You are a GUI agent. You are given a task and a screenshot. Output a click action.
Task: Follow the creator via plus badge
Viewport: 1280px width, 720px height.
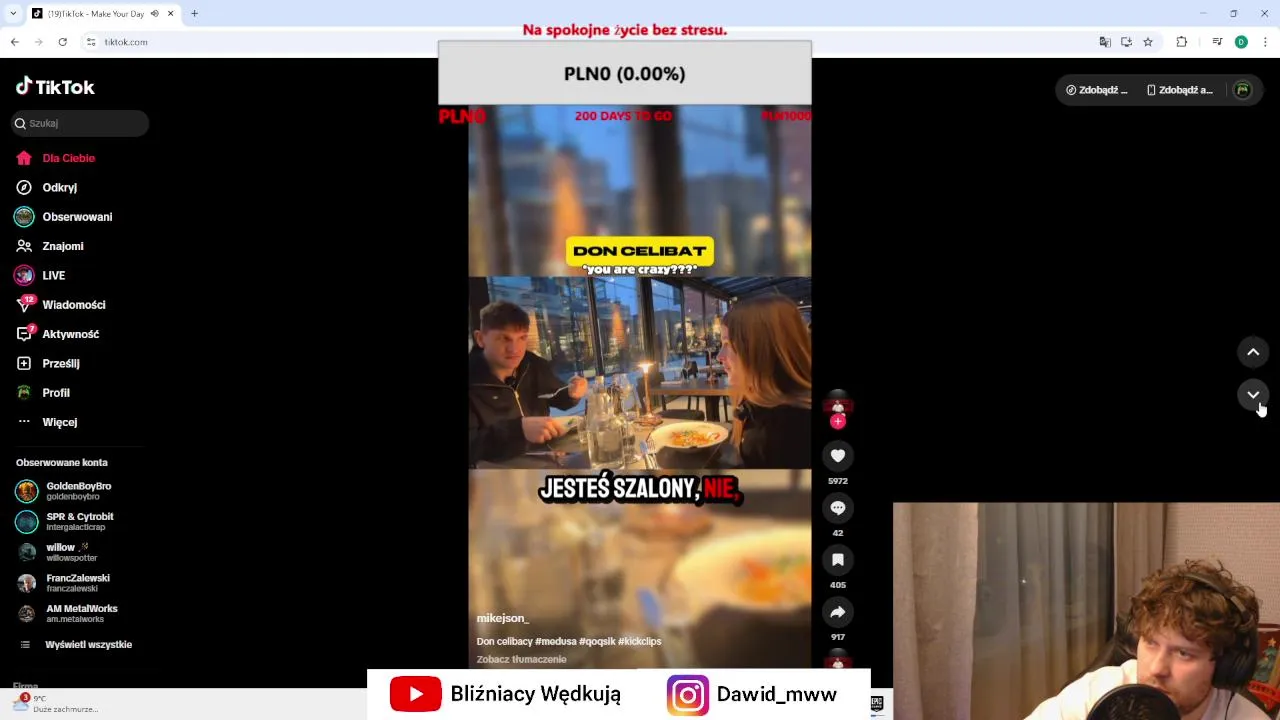pyautogui.click(x=838, y=421)
